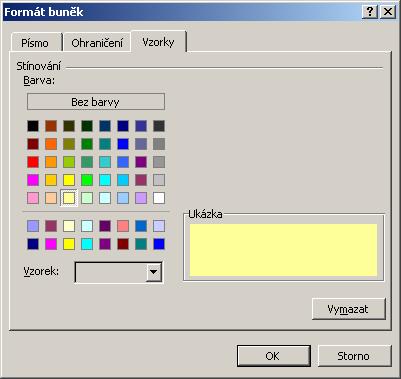Select the dark olive green swatch in top row

pos(69,126)
